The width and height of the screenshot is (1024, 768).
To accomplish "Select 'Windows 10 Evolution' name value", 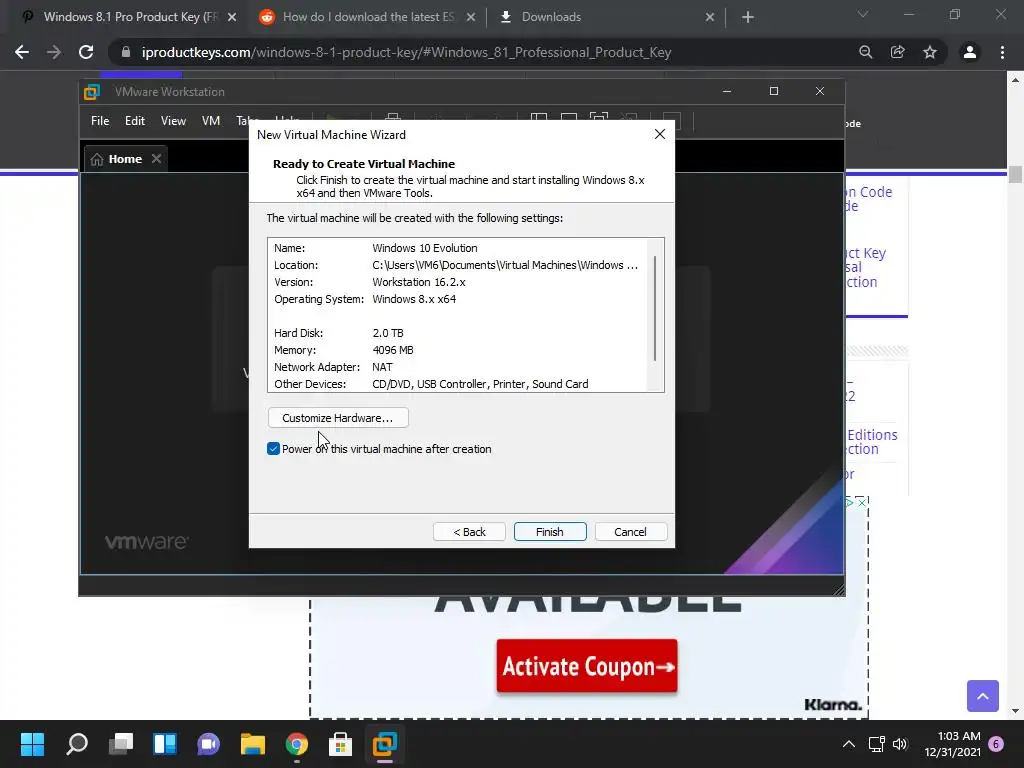I will (x=424, y=248).
